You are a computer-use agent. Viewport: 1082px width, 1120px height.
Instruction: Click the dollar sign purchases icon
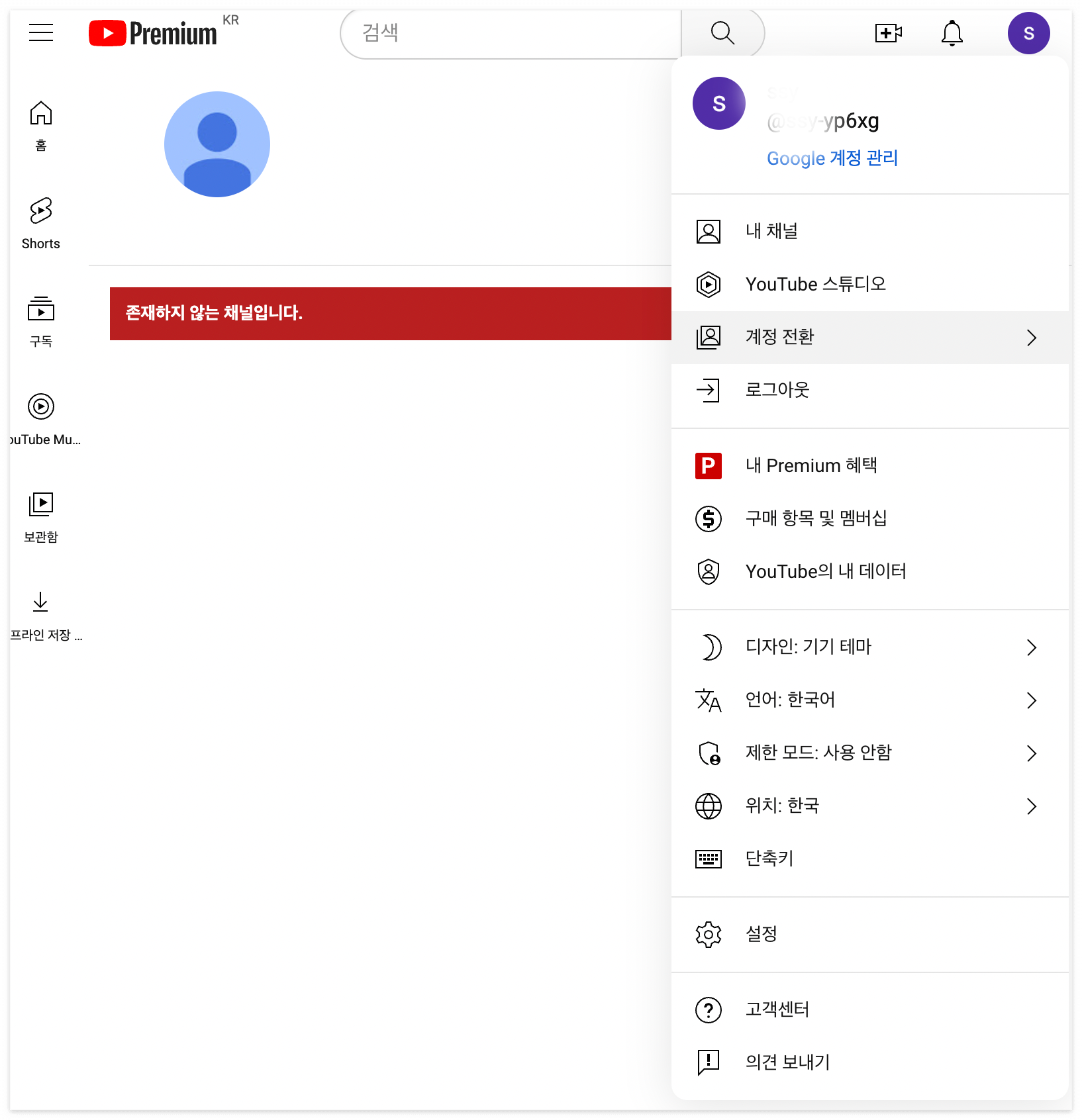(709, 519)
